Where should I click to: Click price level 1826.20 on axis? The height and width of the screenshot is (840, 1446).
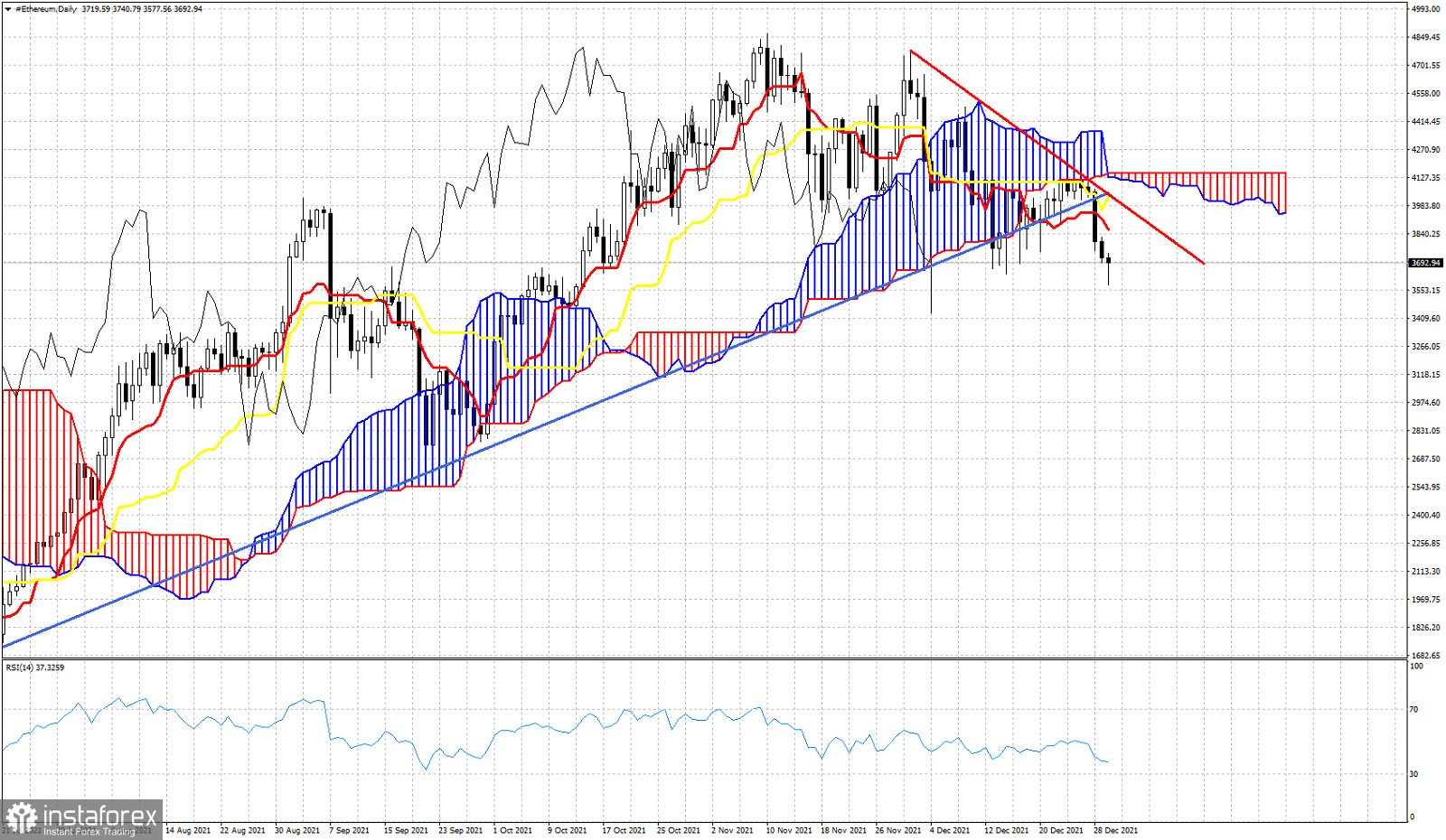click(x=1426, y=627)
